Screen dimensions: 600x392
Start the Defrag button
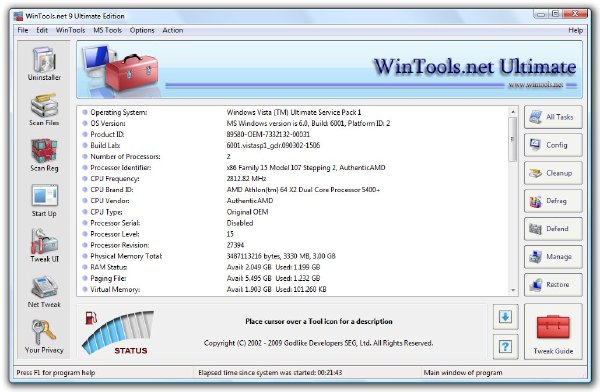click(x=553, y=201)
